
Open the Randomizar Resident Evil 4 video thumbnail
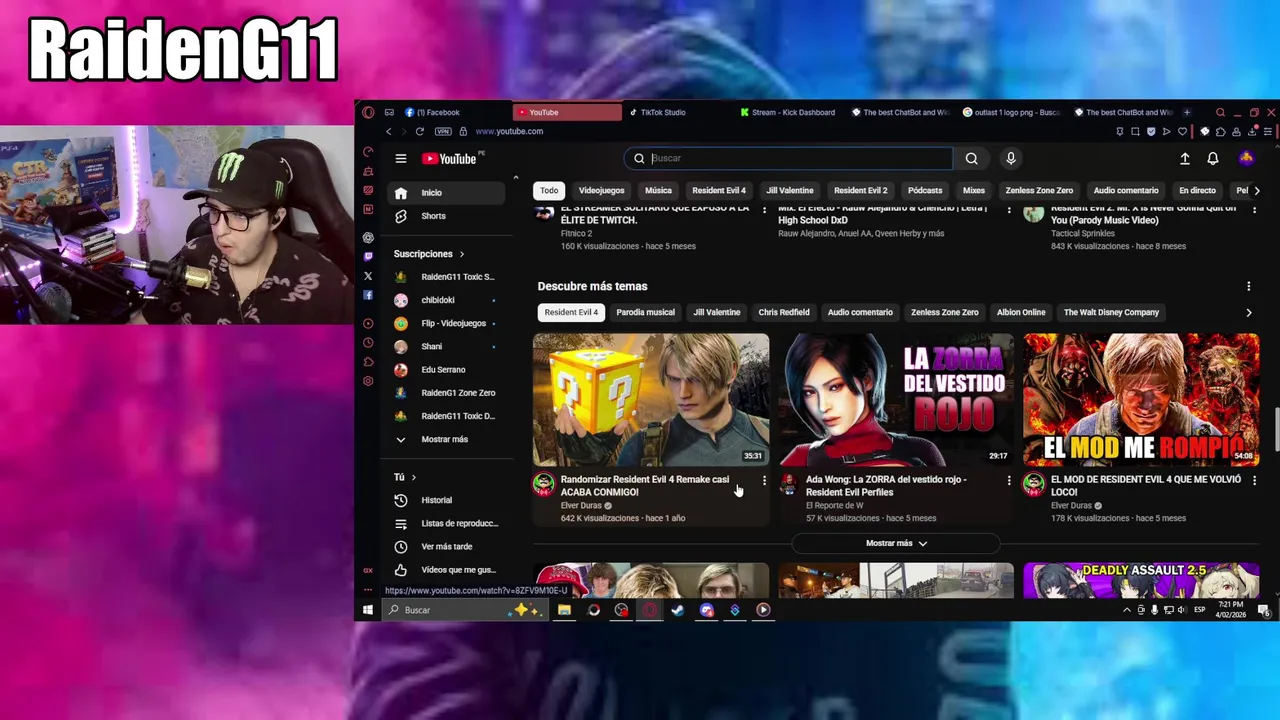click(x=651, y=400)
